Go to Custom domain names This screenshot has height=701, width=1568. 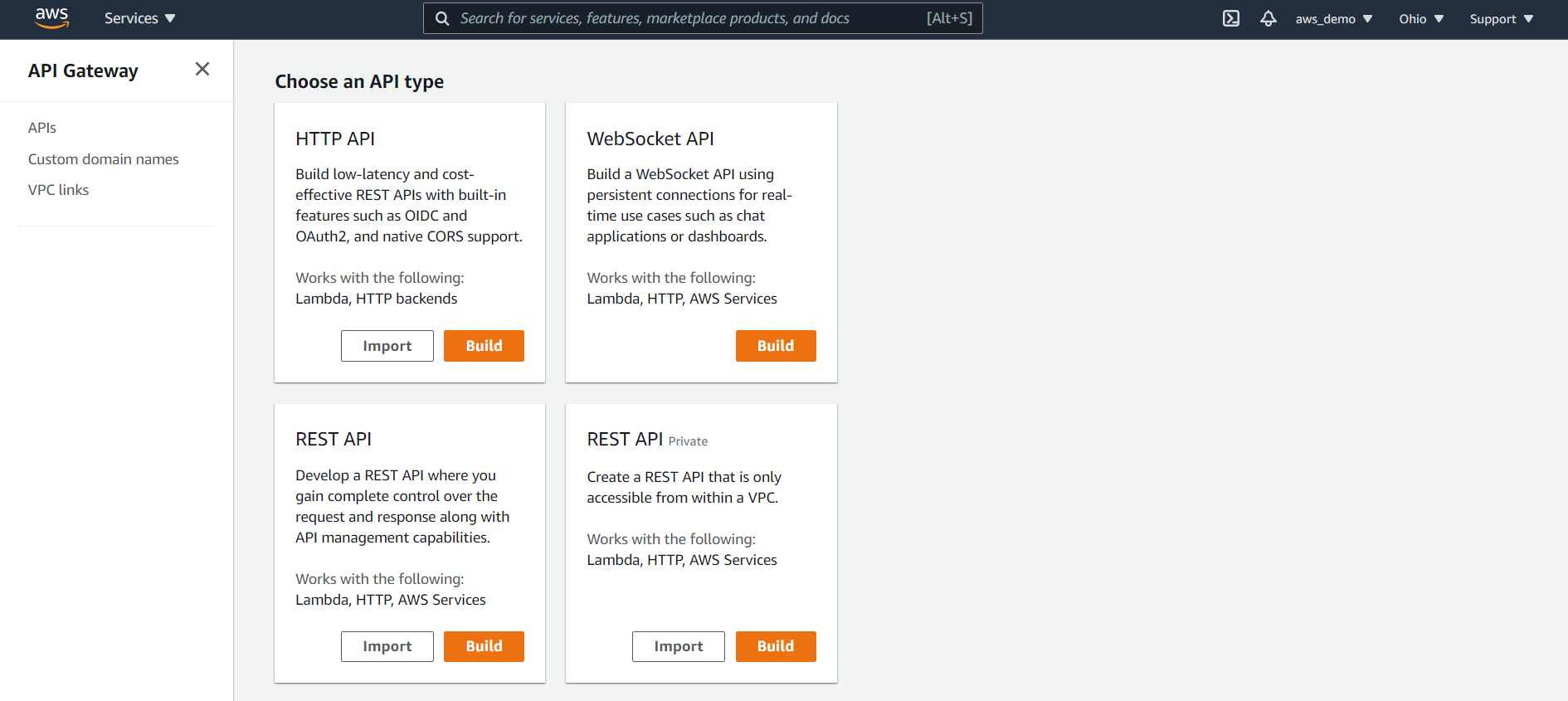[x=104, y=159]
